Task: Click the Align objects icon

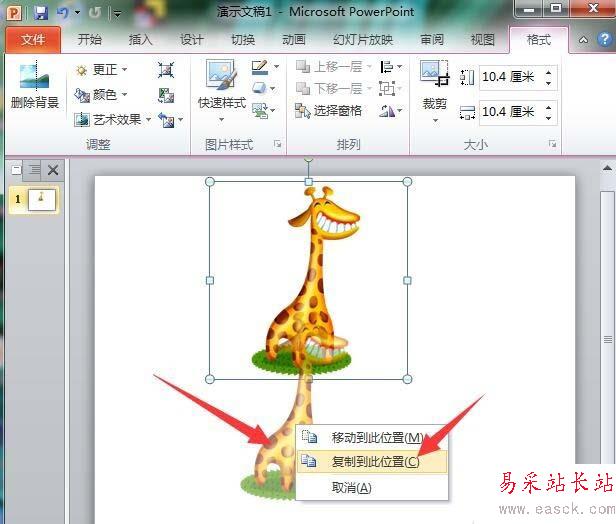Action: pyautogui.click(x=387, y=67)
